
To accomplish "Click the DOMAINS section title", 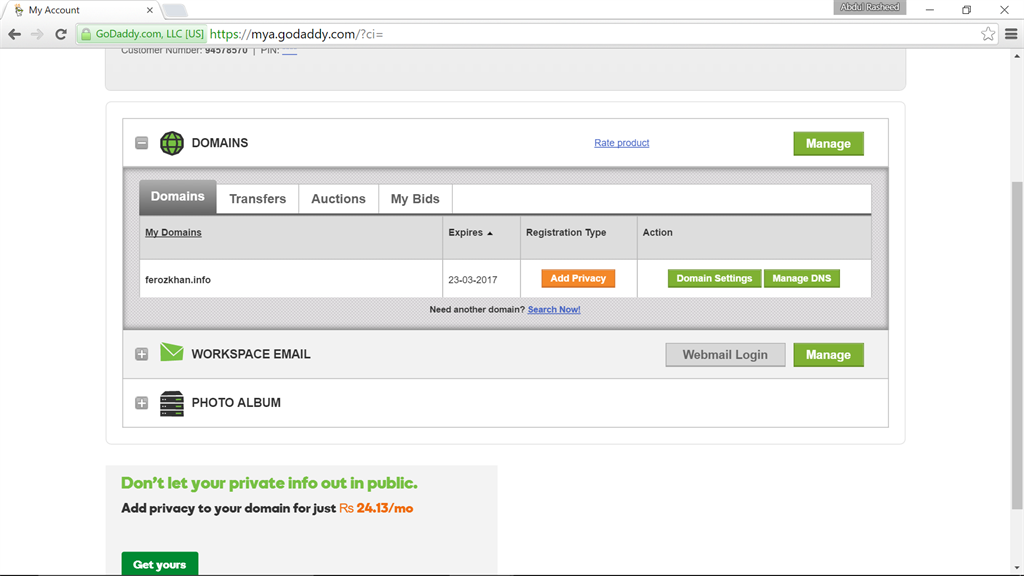I will [x=219, y=143].
